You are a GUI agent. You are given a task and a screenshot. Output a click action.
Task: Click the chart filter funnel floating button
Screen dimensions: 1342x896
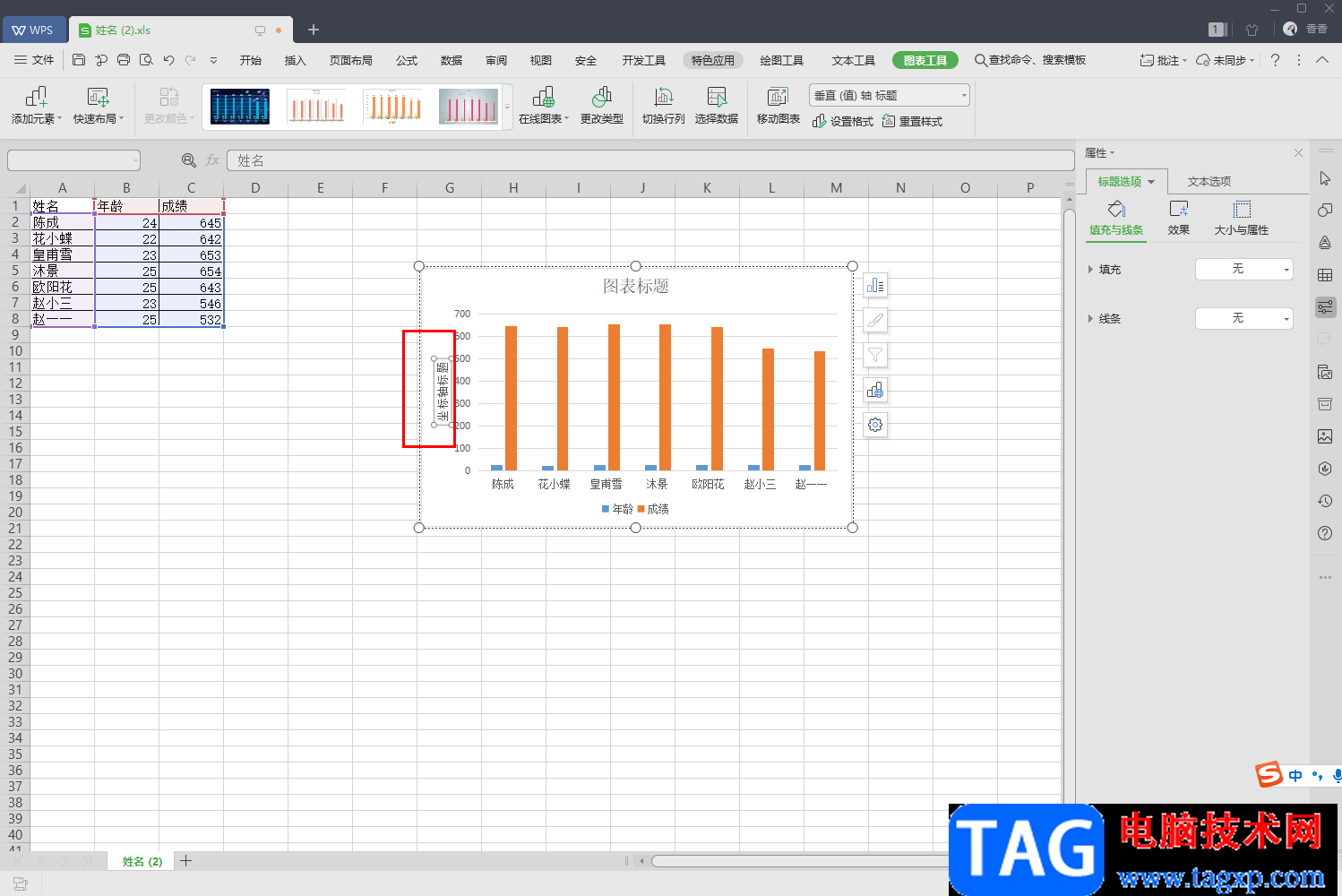[875, 355]
